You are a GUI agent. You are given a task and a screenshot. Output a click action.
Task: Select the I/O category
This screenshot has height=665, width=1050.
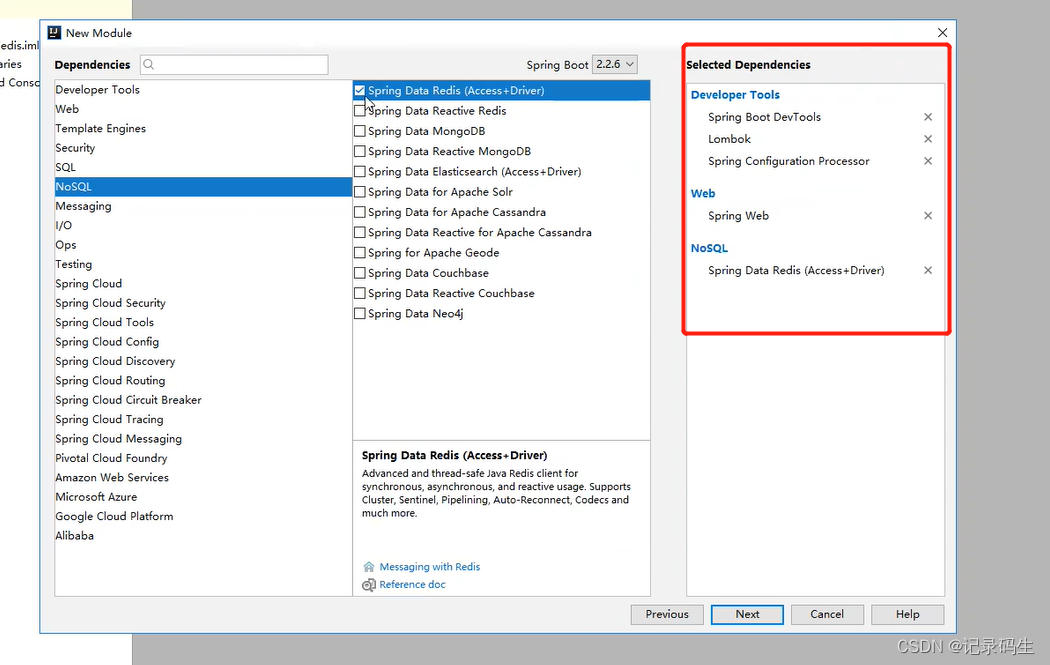(203, 226)
